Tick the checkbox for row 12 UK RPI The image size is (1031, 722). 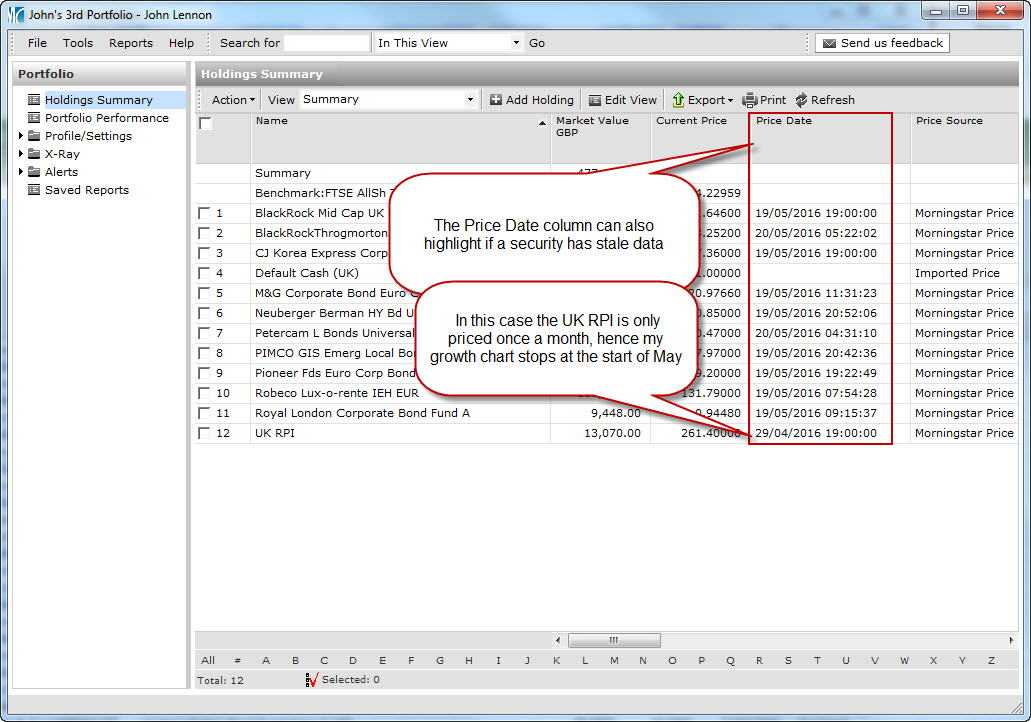(x=204, y=433)
